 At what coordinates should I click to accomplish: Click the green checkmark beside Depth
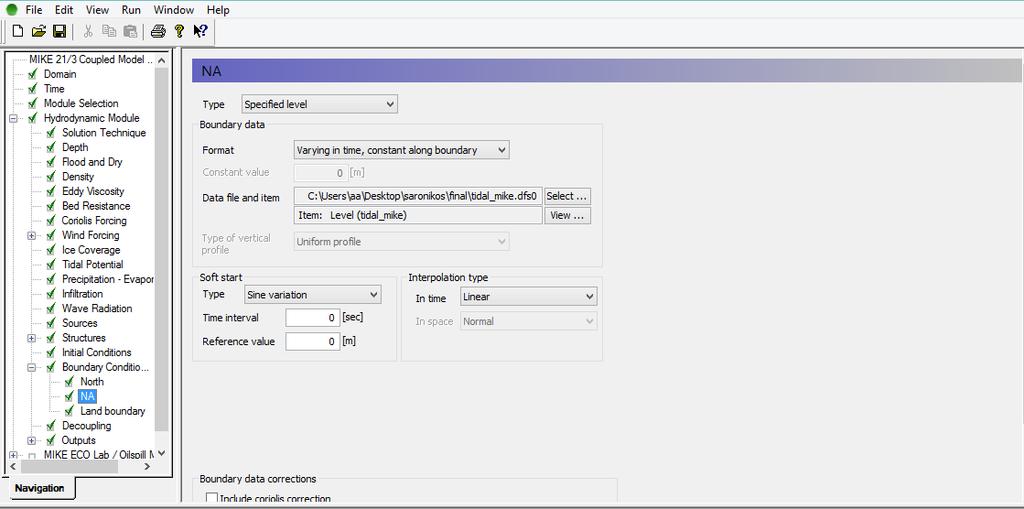51,147
